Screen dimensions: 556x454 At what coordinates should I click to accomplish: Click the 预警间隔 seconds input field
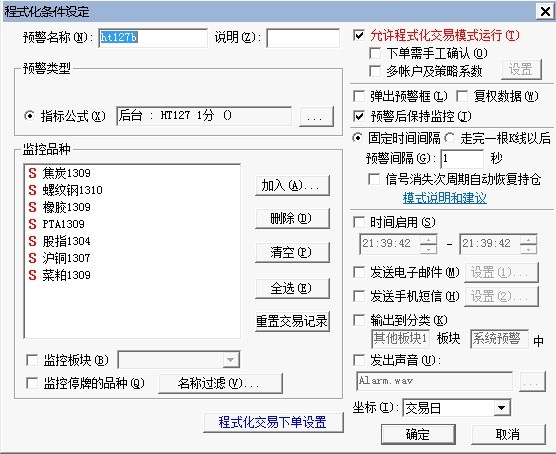pos(462,158)
